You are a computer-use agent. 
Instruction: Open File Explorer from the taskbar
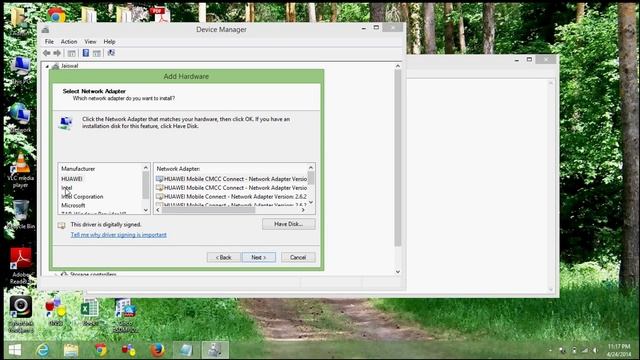[x=71, y=350]
